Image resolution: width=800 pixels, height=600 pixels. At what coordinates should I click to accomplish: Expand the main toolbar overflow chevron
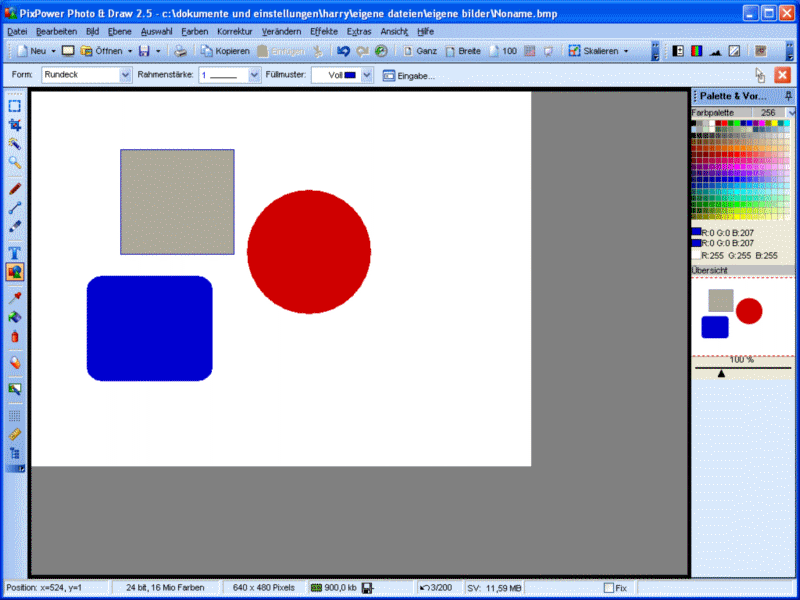click(655, 52)
